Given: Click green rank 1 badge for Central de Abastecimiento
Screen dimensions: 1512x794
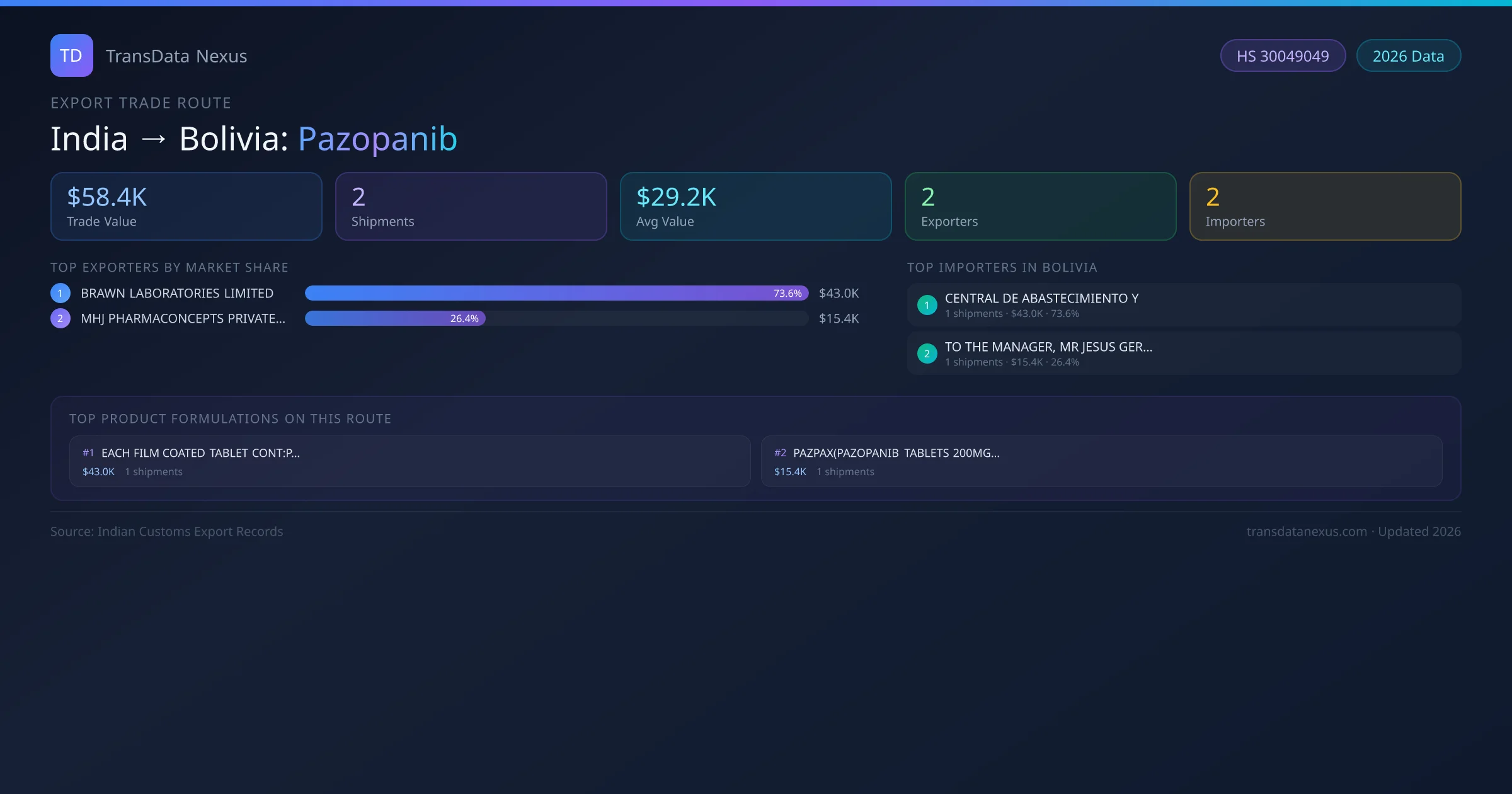Looking at the screenshot, I should pos(927,305).
